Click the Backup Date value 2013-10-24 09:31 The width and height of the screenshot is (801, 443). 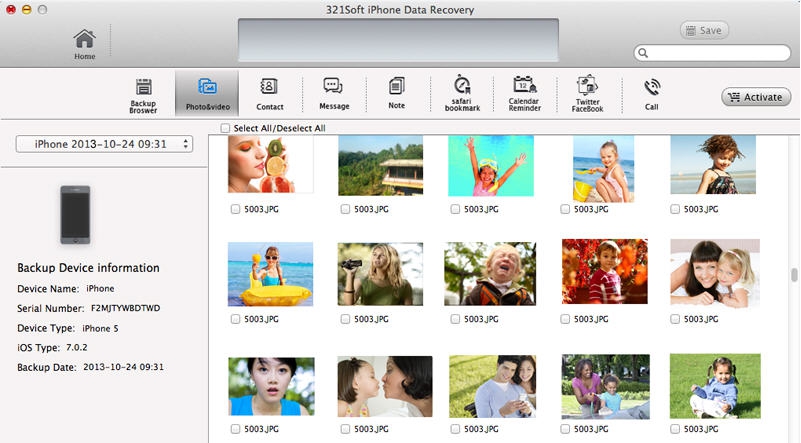pyautogui.click(x=123, y=367)
